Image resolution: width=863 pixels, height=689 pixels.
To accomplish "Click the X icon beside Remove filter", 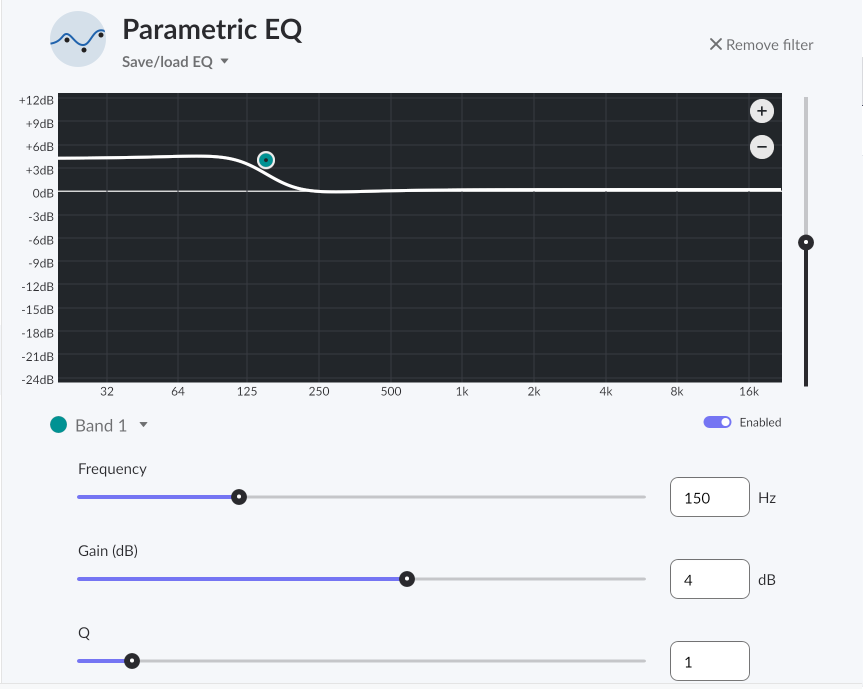I will pos(715,45).
